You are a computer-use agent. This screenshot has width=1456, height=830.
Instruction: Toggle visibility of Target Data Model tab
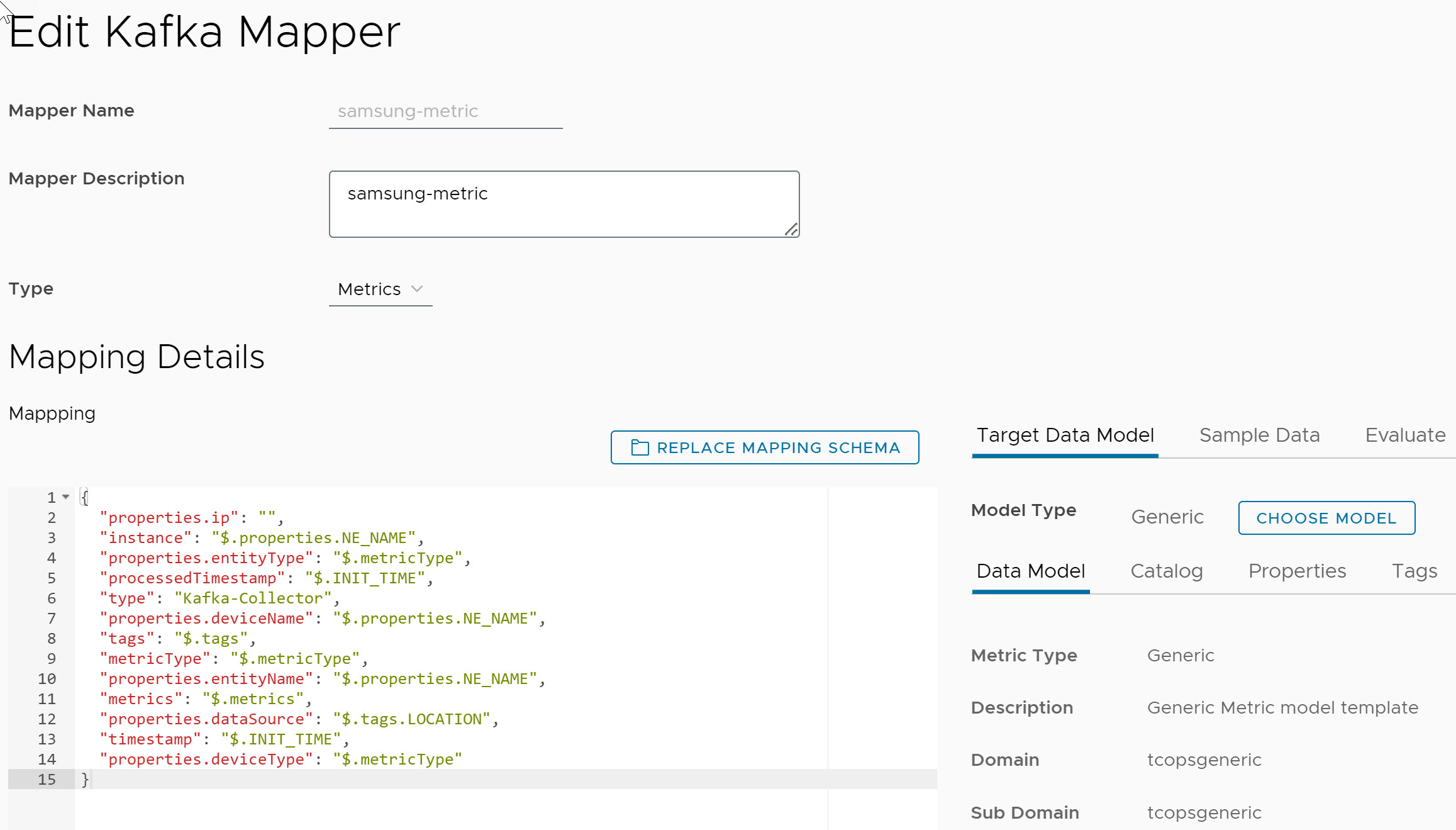click(x=1064, y=435)
